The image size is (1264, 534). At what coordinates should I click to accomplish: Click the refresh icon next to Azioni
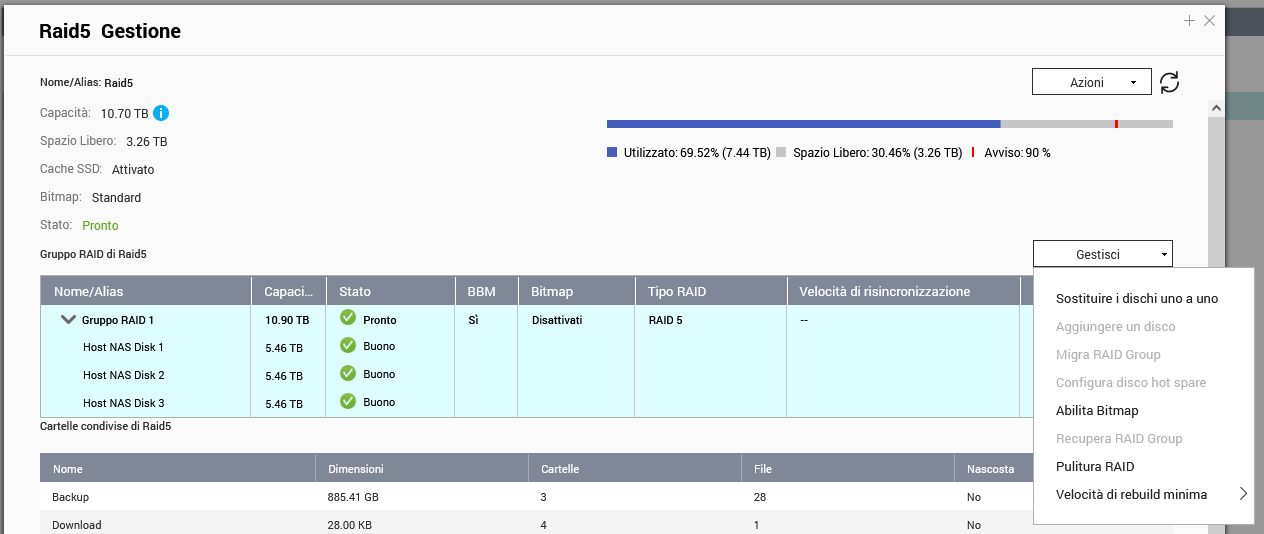1169,82
